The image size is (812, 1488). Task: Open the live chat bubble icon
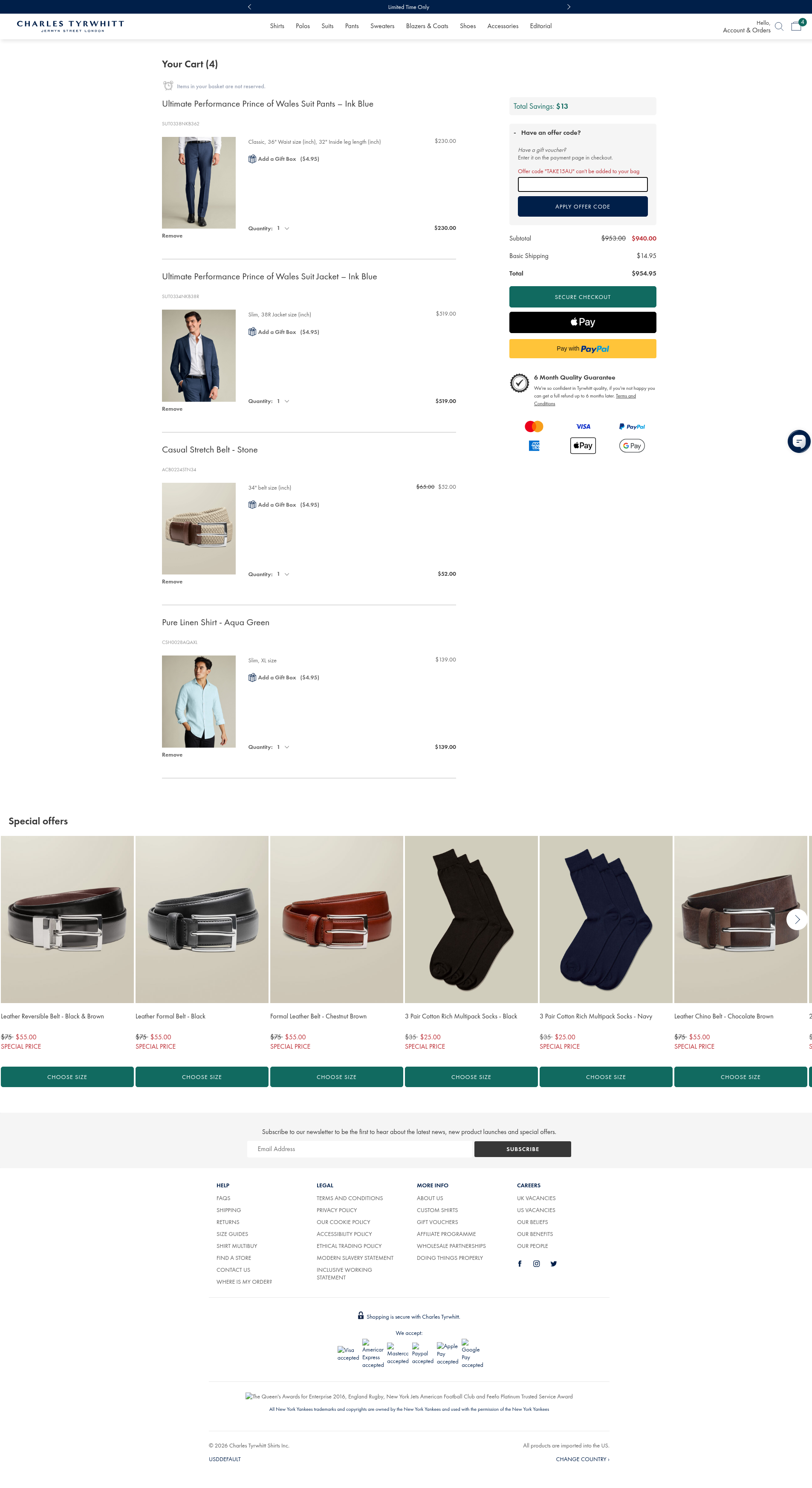point(799,441)
